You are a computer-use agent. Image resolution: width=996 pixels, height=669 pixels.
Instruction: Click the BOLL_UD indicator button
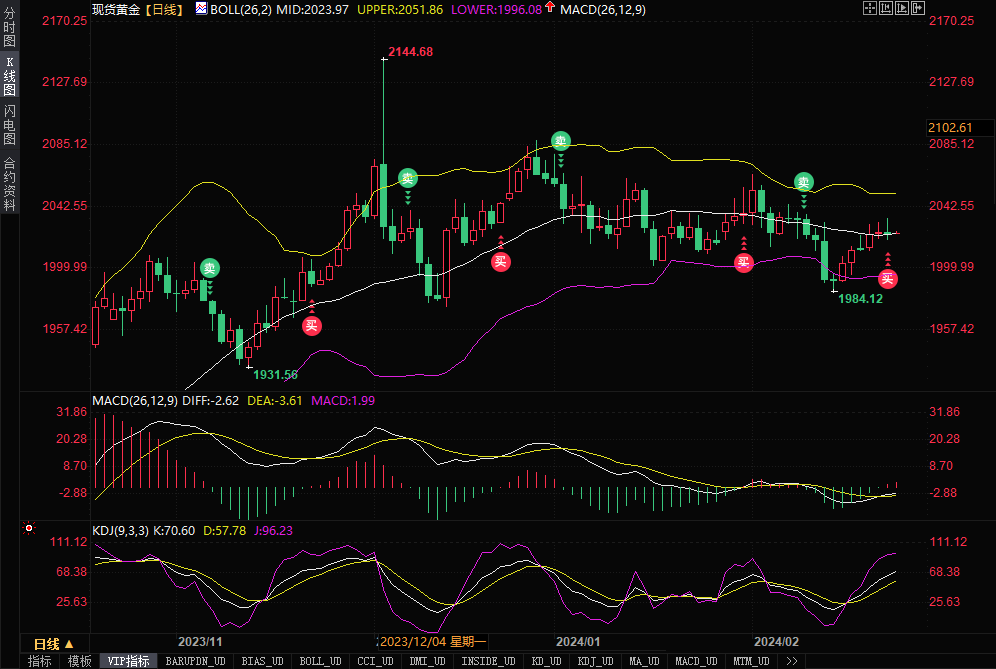tap(320, 661)
